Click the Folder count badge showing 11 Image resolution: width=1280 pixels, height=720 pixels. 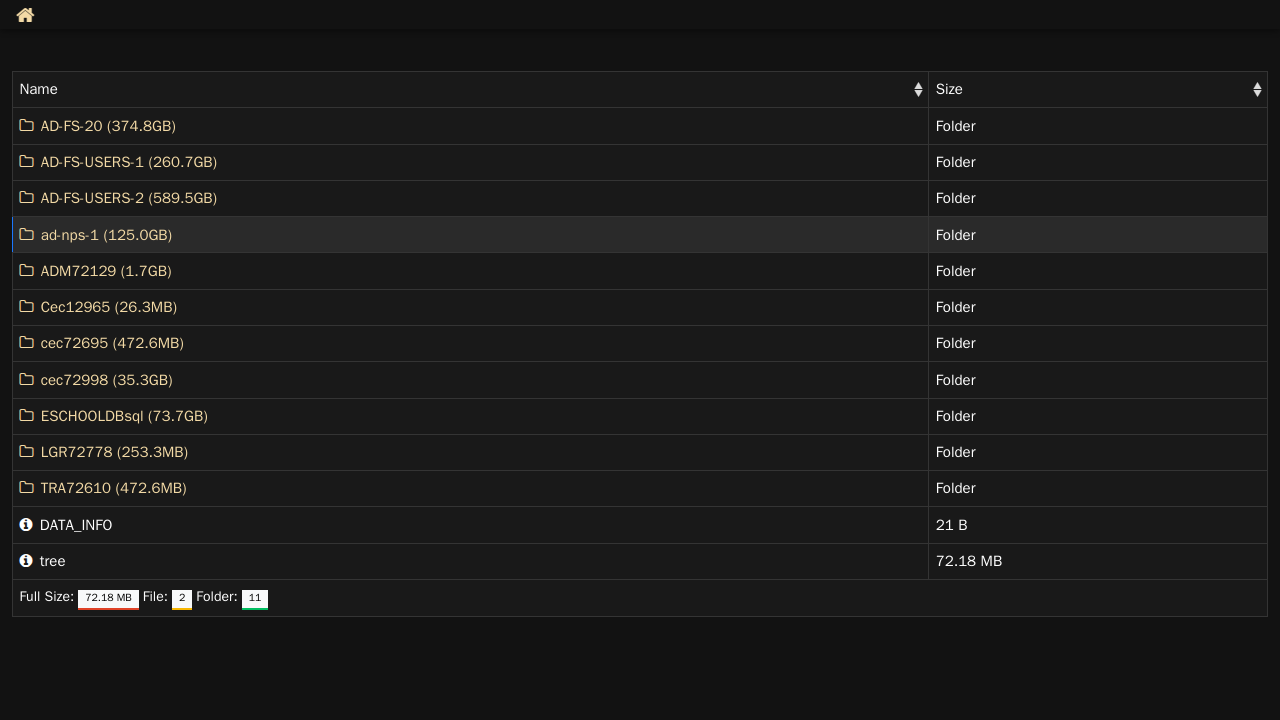click(255, 599)
